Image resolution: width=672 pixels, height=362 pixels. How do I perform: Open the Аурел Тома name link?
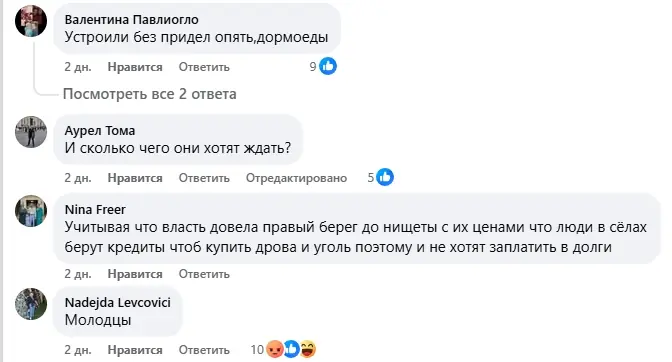point(100,130)
